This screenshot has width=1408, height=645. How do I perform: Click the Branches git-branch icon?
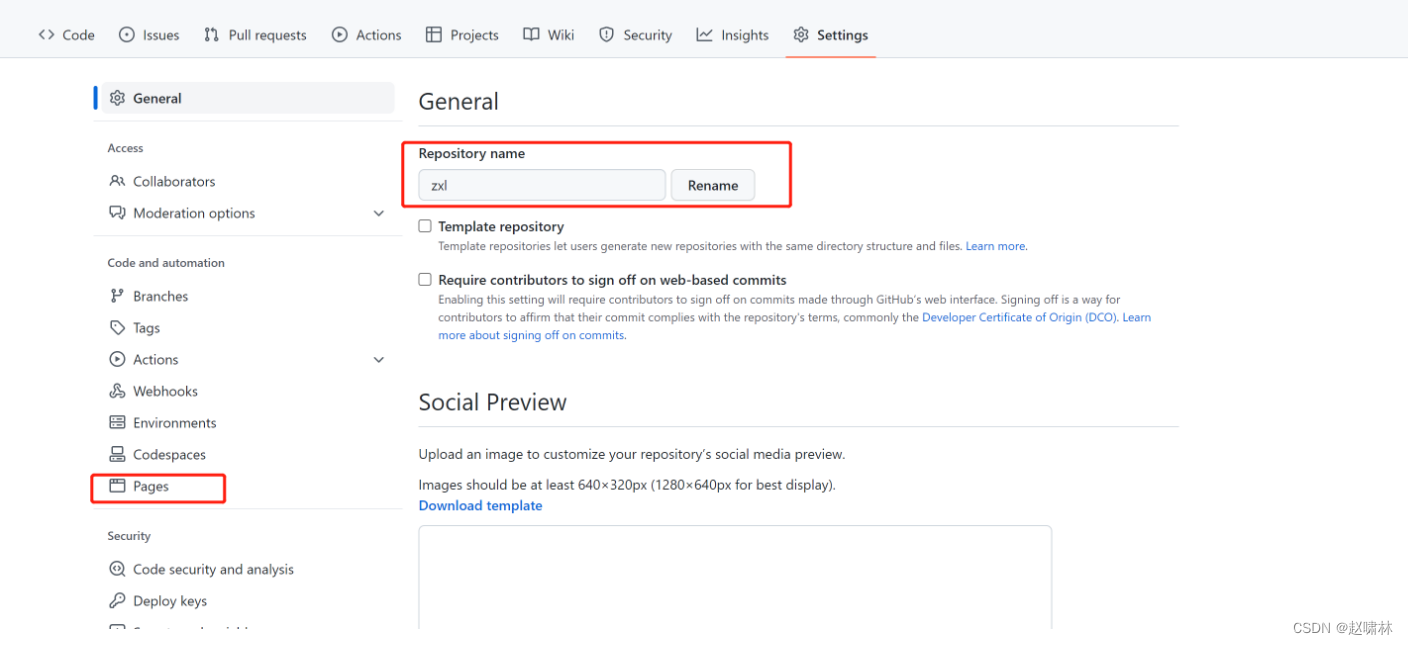pyautogui.click(x=117, y=296)
